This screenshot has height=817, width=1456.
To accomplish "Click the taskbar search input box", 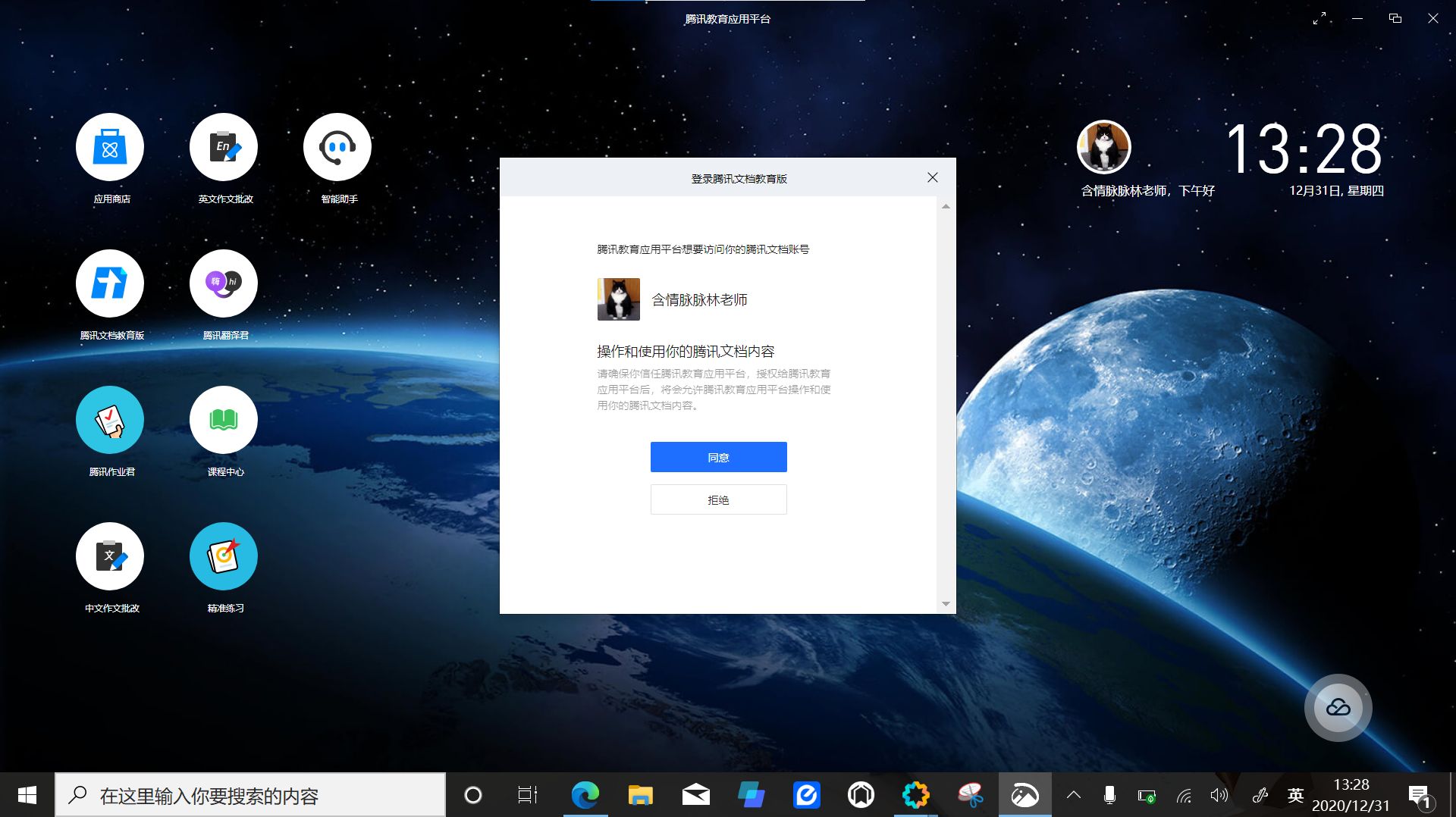I will click(250, 795).
